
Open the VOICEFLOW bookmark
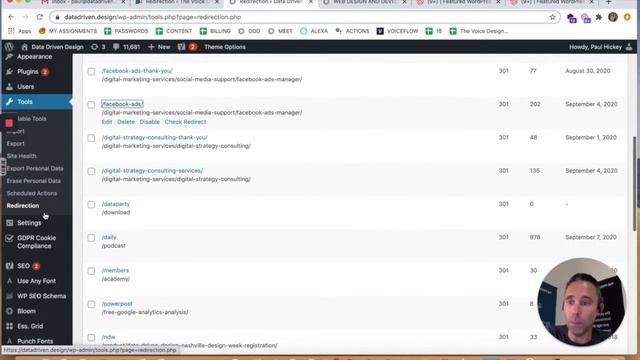click(397, 31)
